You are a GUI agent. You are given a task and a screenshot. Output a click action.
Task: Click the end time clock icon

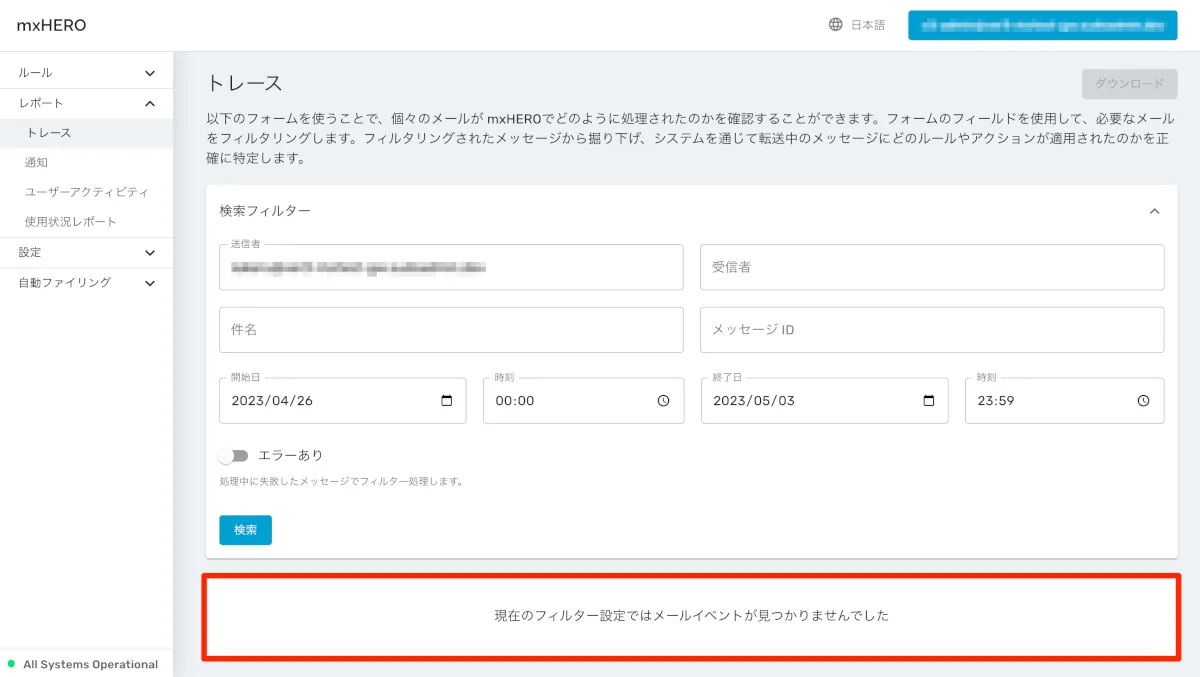1143,401
